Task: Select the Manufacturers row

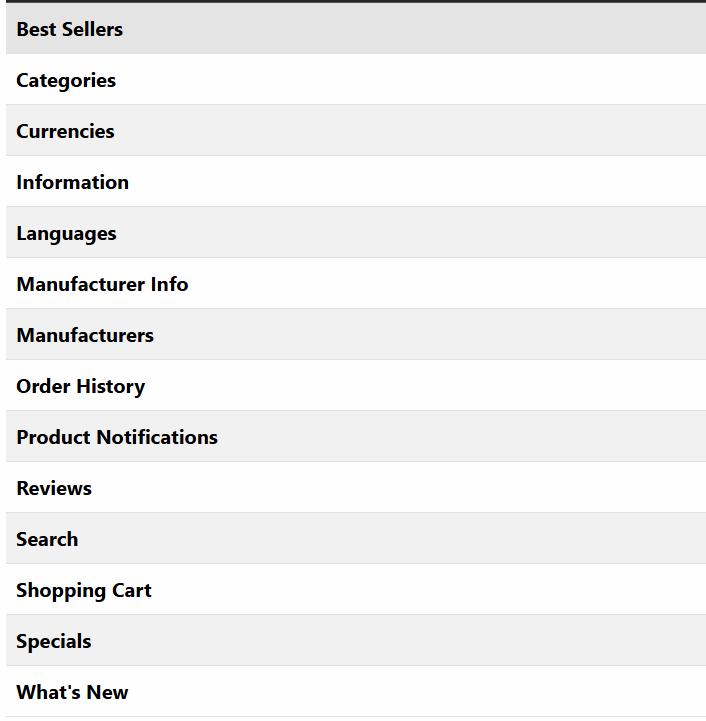Action: (x=356, y=335)
